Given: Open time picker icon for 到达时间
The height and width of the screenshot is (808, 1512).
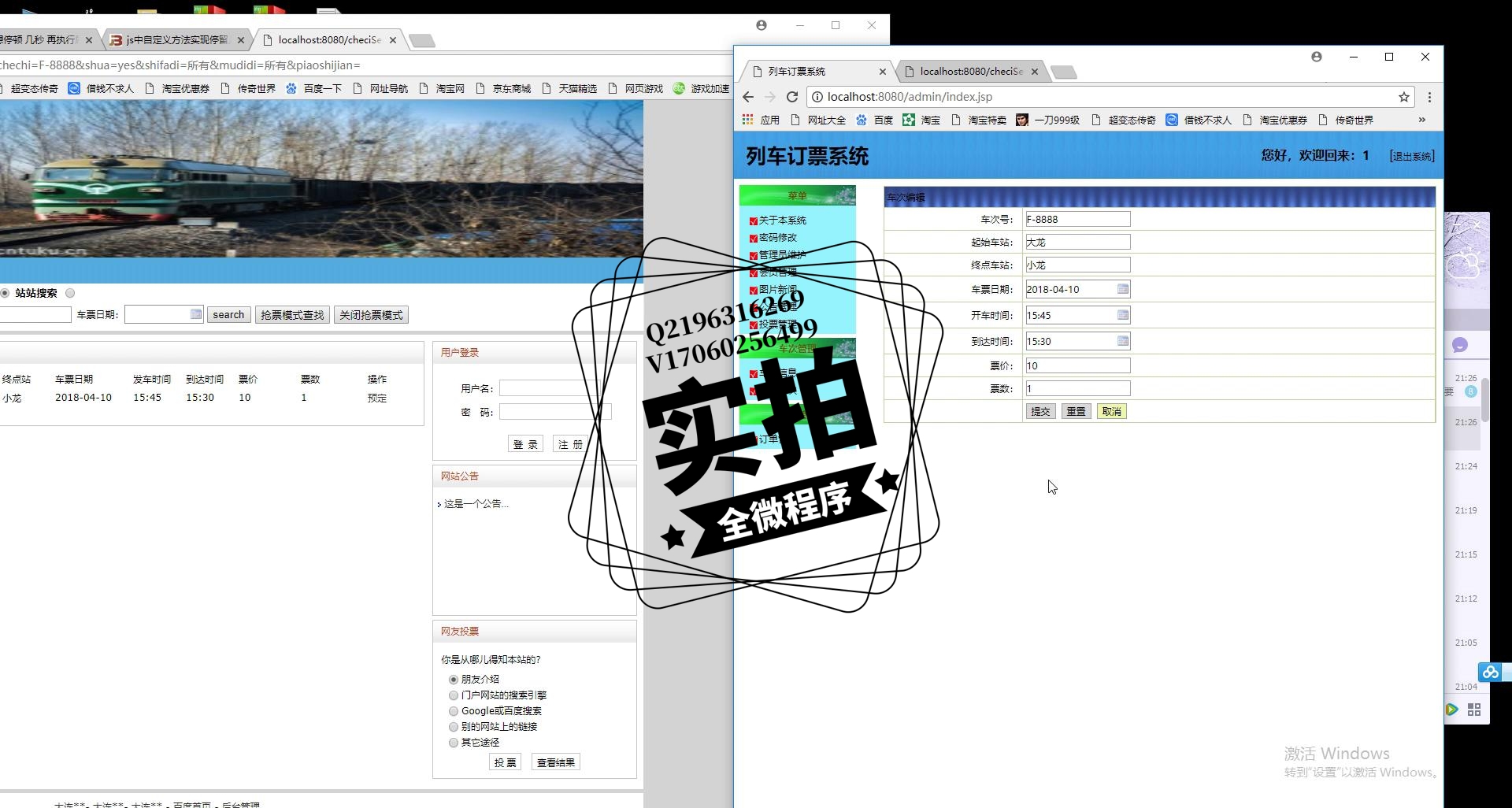Looking at the screenshot, I should click(1123, 341).
